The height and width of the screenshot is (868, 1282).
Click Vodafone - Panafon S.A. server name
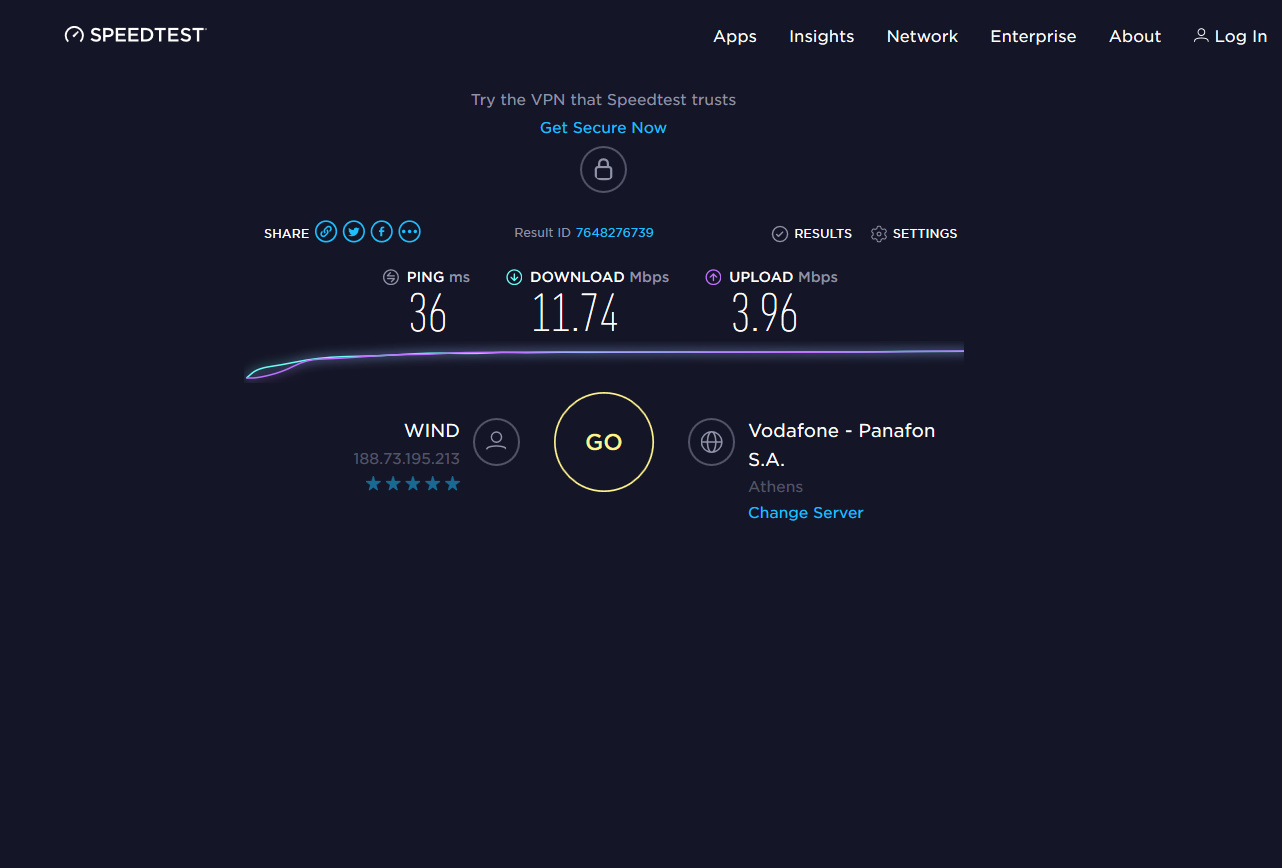[x=842, y=445]
